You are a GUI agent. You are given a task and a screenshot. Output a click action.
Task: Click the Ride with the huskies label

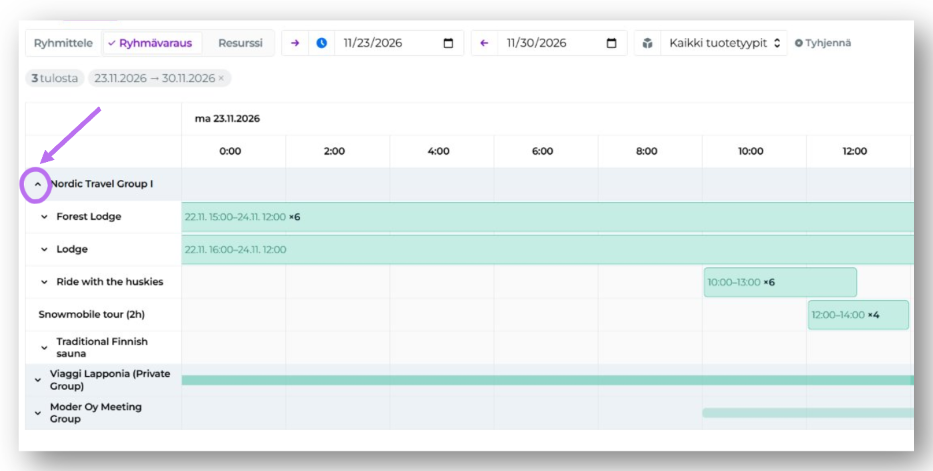(109, 282)
